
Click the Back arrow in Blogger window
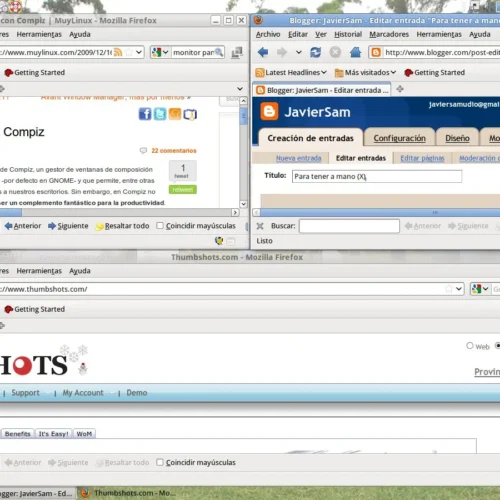pyautogui.click(x=263, y=52)
